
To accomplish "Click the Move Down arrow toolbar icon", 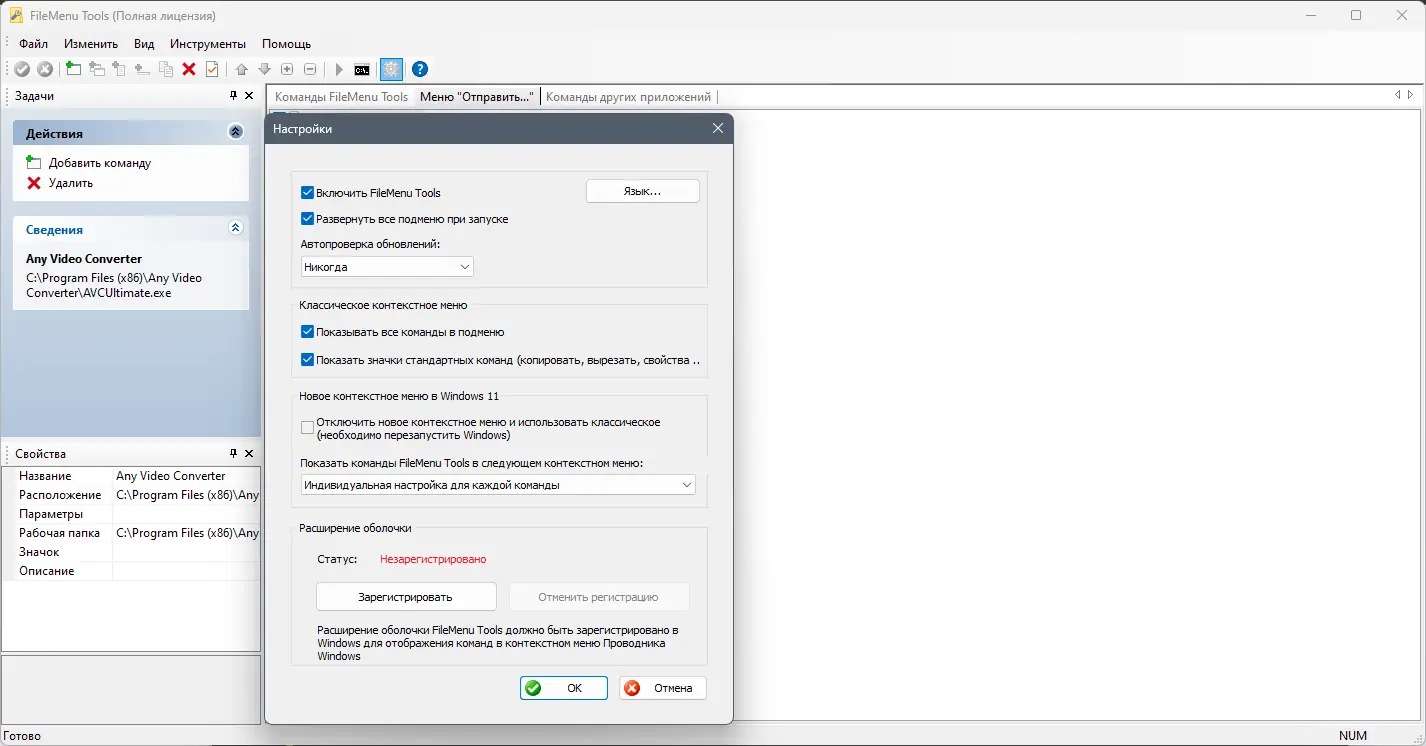I will tap(264, 69).
